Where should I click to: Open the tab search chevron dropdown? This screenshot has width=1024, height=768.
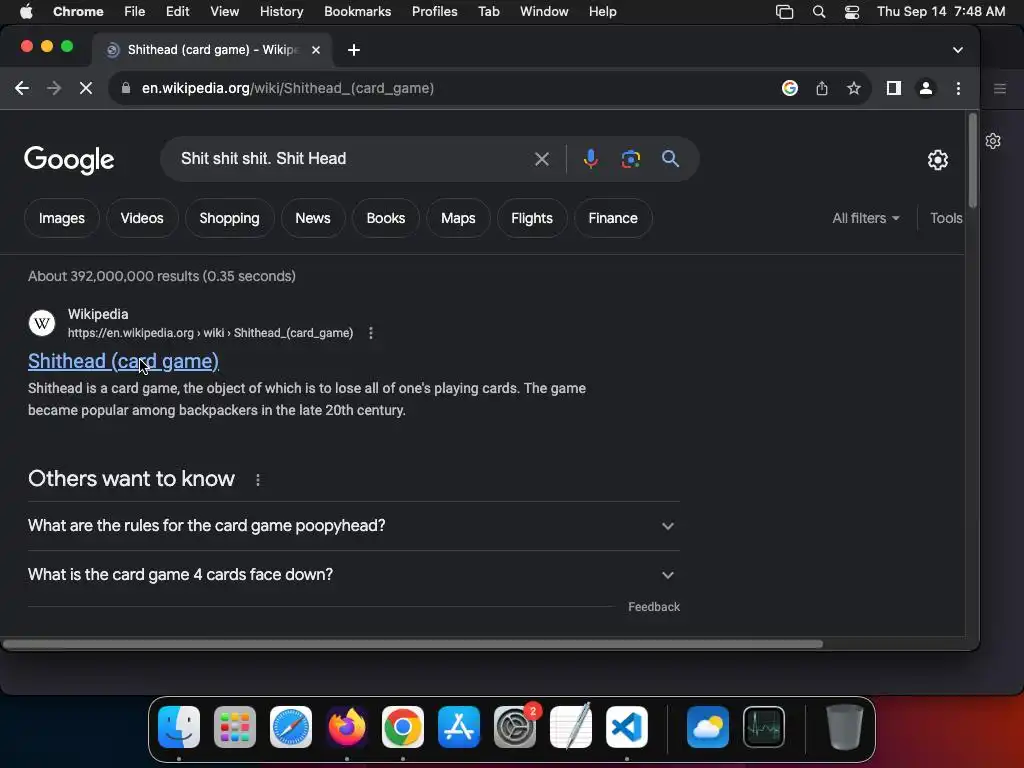pos(957,50)
